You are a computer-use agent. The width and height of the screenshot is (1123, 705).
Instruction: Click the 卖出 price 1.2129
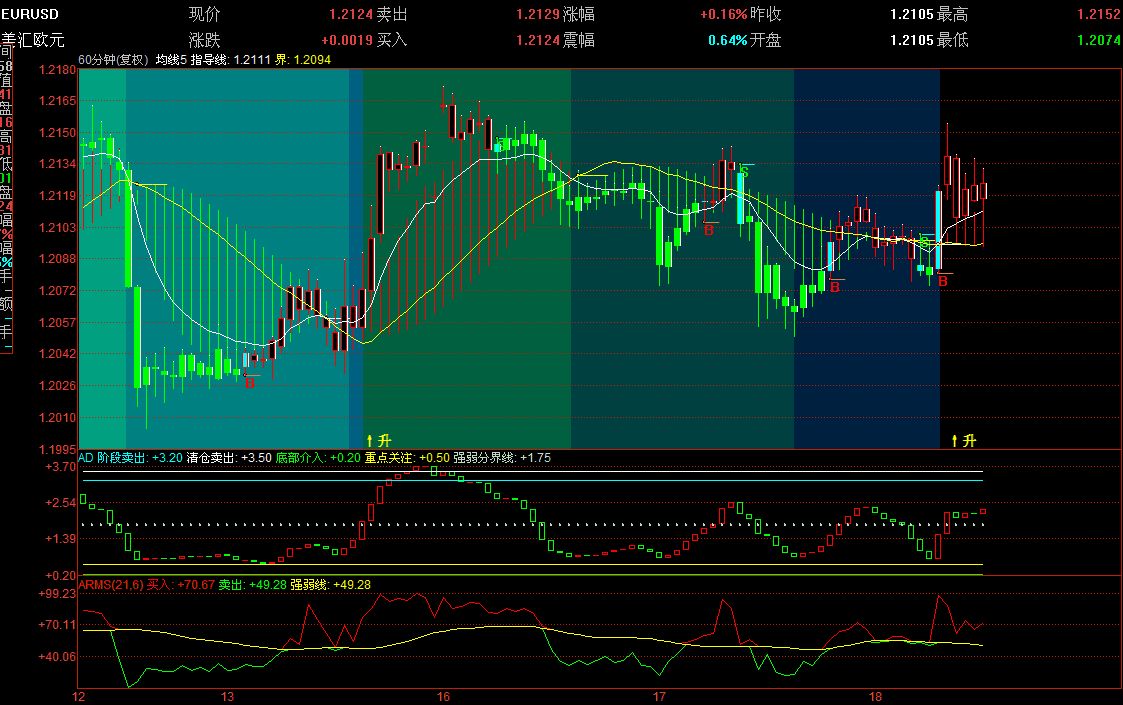click(538, 14)
